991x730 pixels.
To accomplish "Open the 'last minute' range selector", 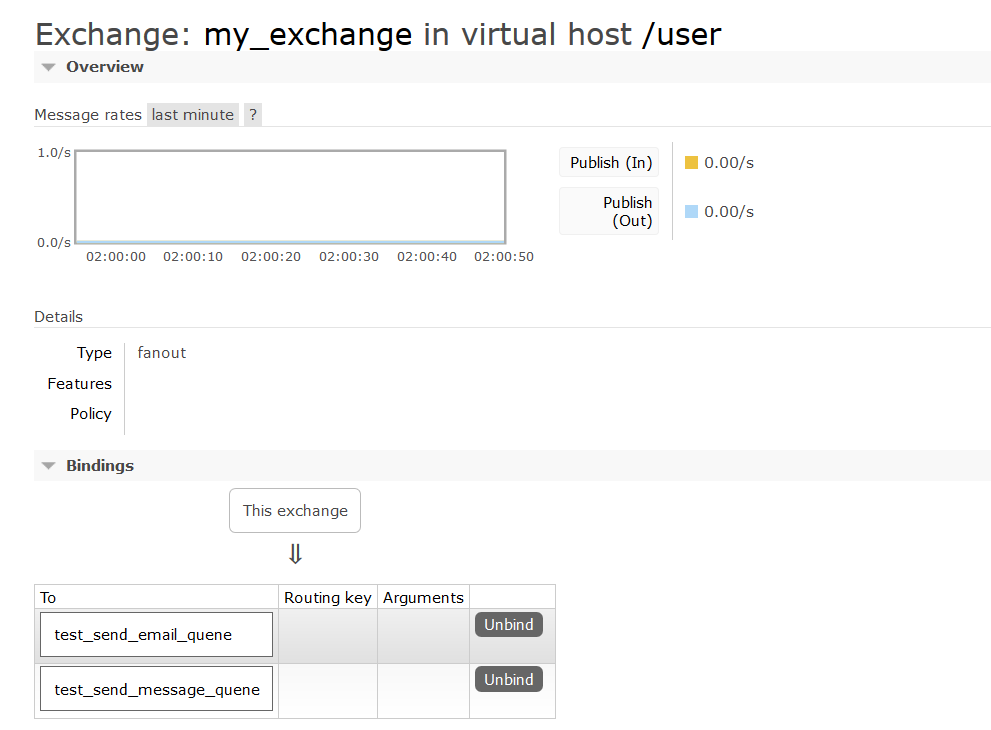I will point(193,114).
